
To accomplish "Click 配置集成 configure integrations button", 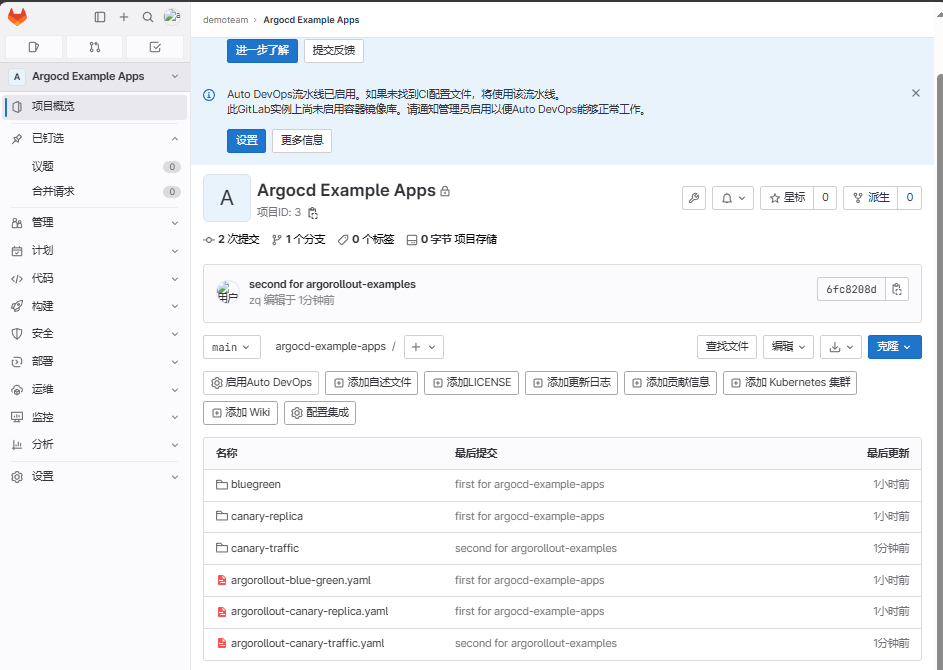I will 320,413.
